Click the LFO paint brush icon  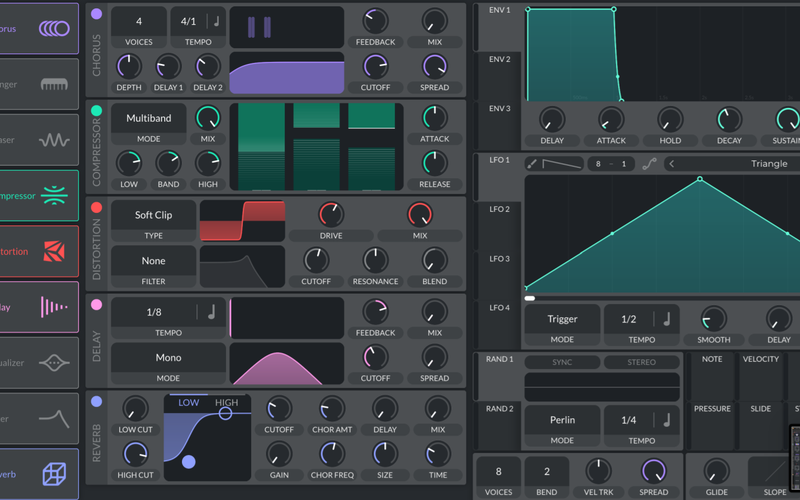point(533,164)
